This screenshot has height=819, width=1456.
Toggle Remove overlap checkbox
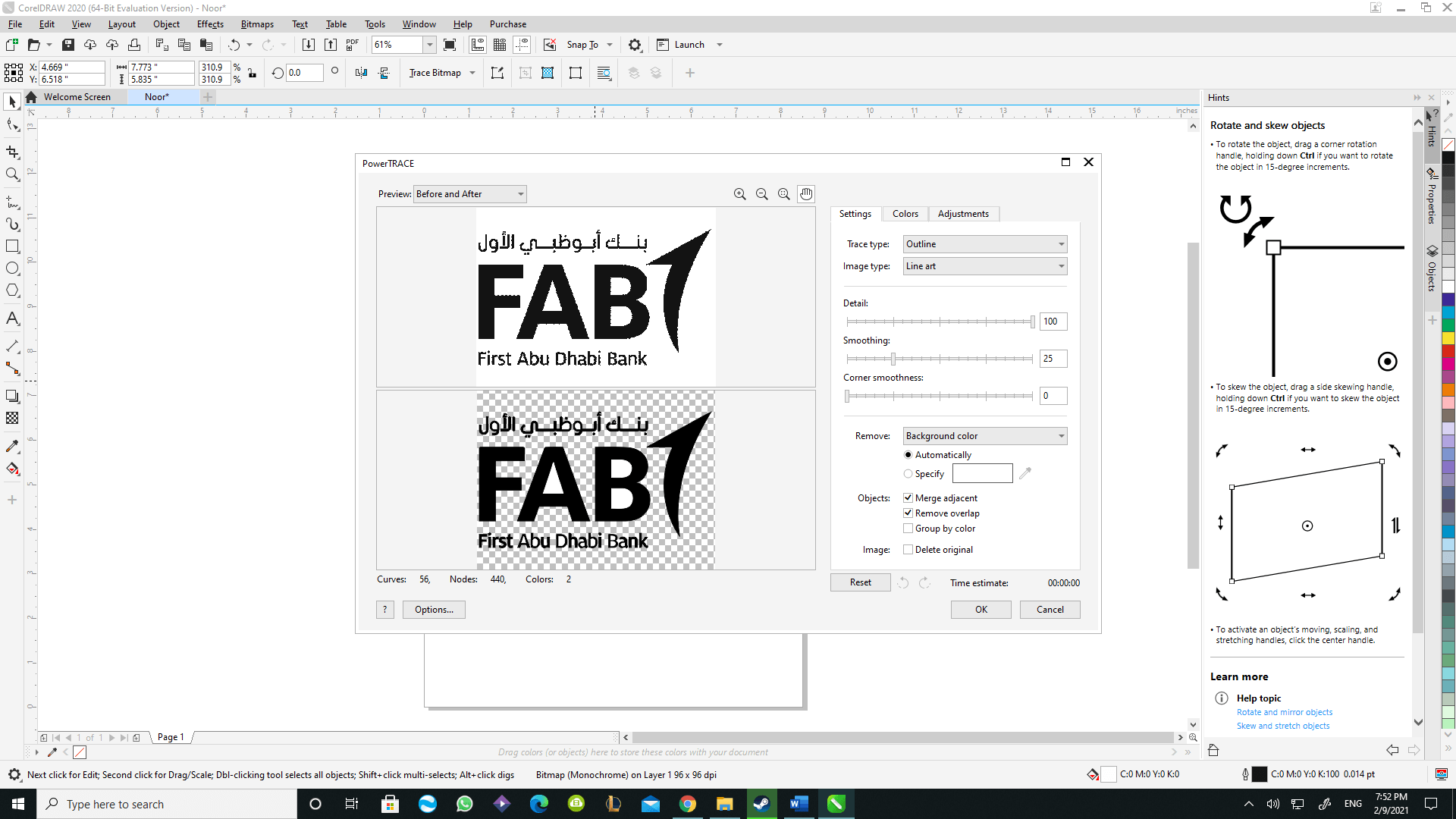point(908,513)
